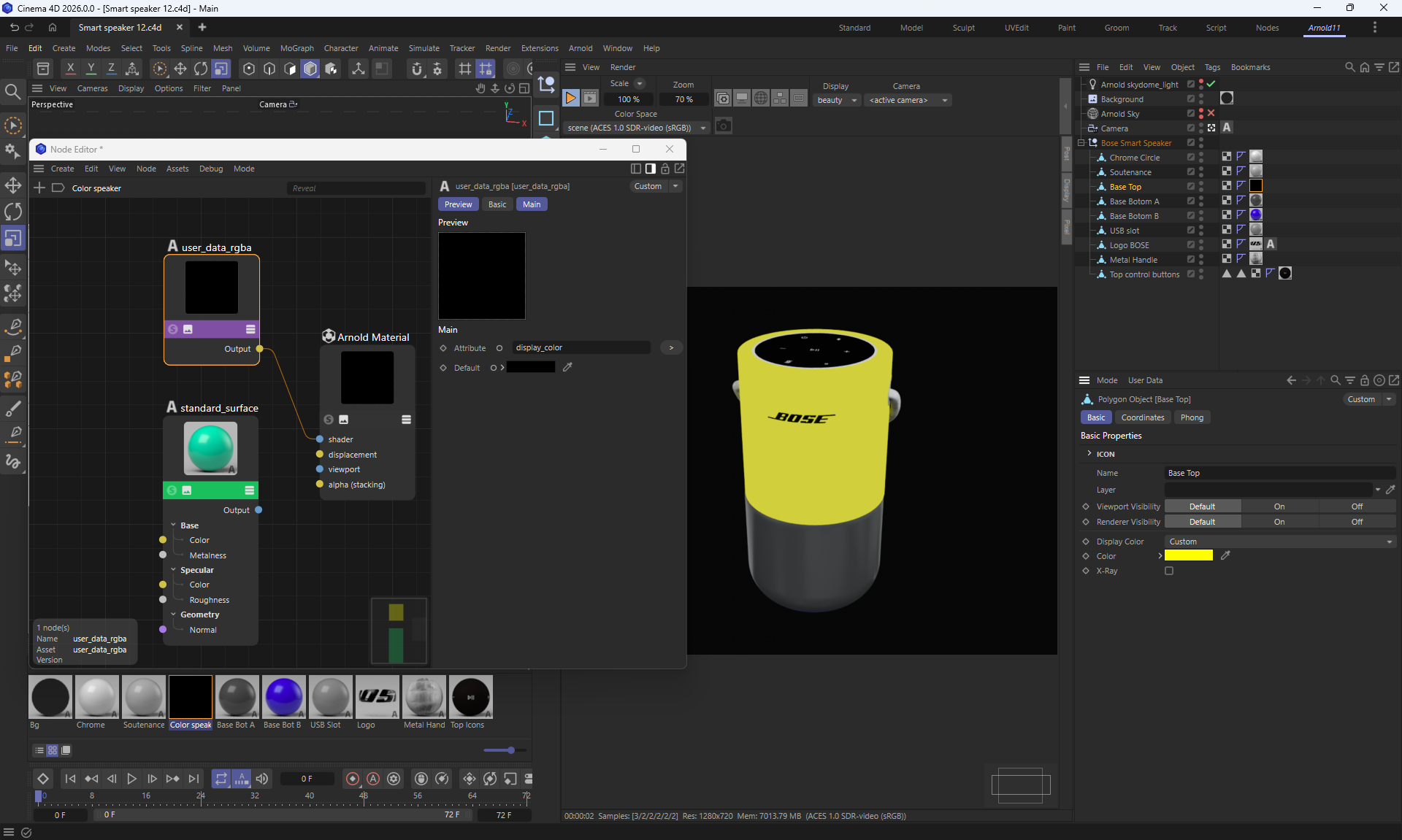Expand the ICON section
The width and height of the screenshot is (1402, 840).
point(1089,454)
